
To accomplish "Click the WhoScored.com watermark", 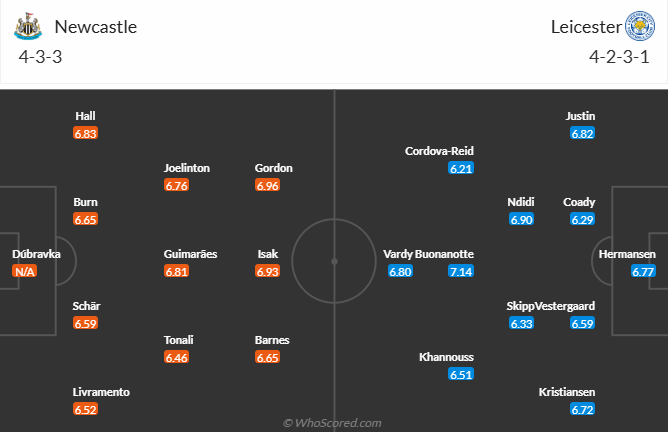I will [332, 423].
